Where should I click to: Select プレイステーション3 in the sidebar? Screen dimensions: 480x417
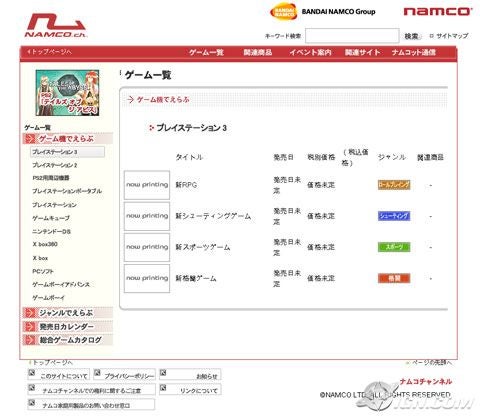pyautogui.click(x=67, y=152)
